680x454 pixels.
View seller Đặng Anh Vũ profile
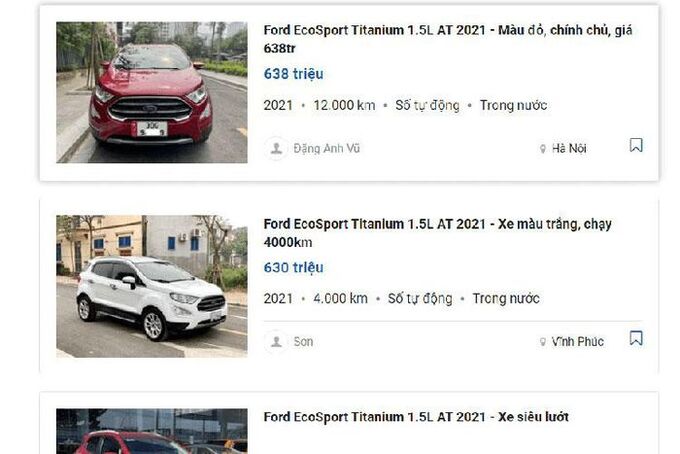(x=326, y=148)
